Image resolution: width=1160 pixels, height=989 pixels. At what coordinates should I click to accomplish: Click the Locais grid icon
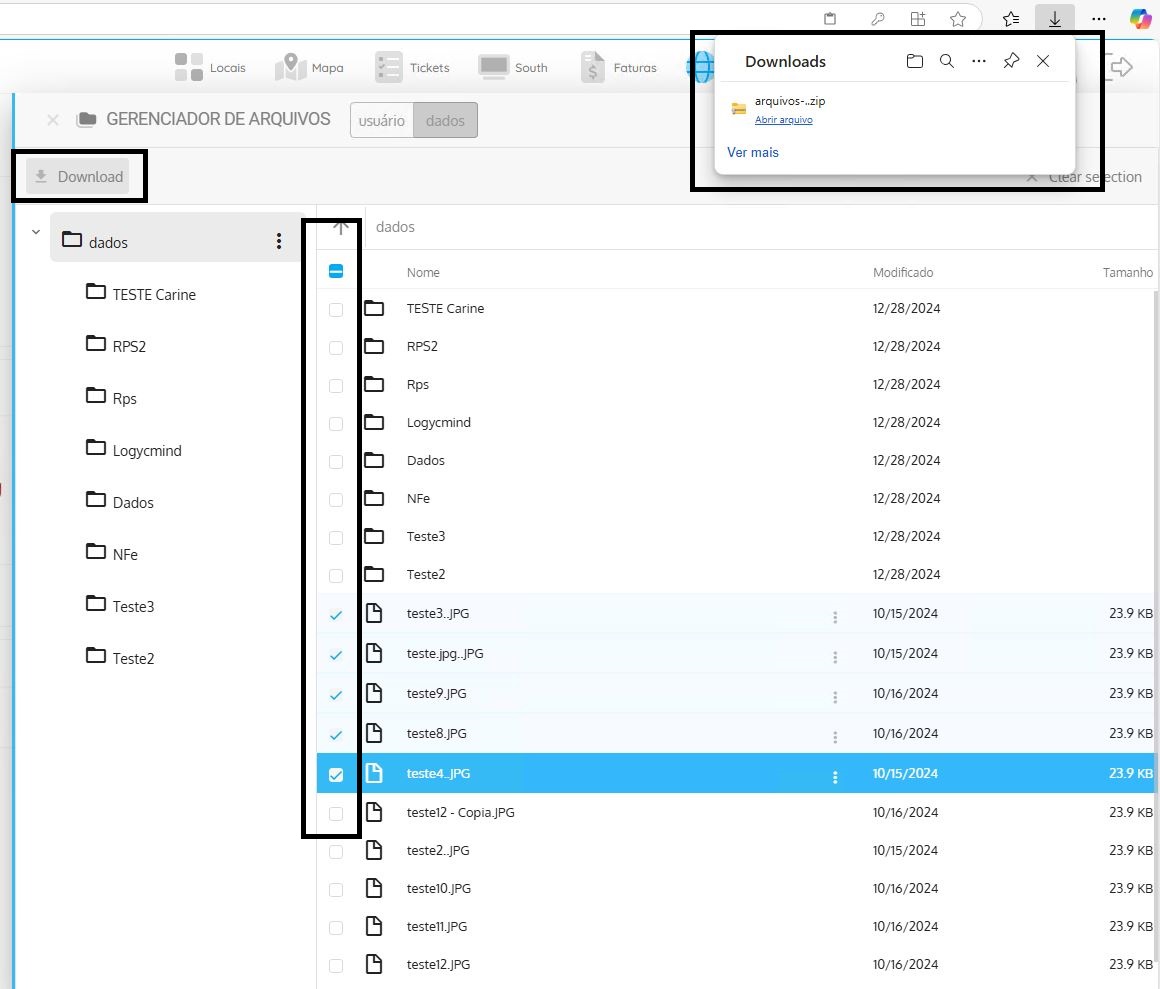(x=189, y=67)
